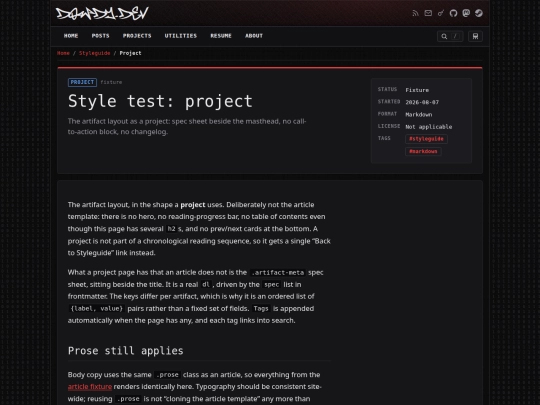Open the Projects nav item
The image size is (540, 405).
point(137,36)
